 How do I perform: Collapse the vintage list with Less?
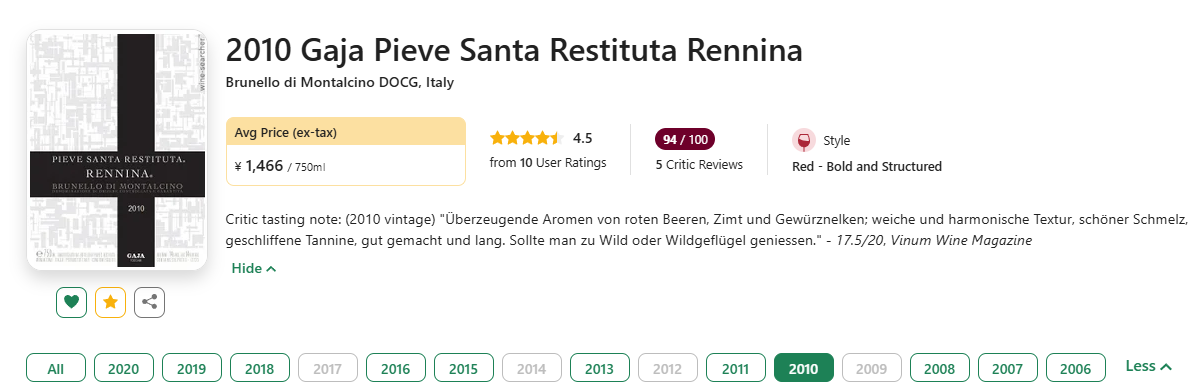[x=1149, y=366]
